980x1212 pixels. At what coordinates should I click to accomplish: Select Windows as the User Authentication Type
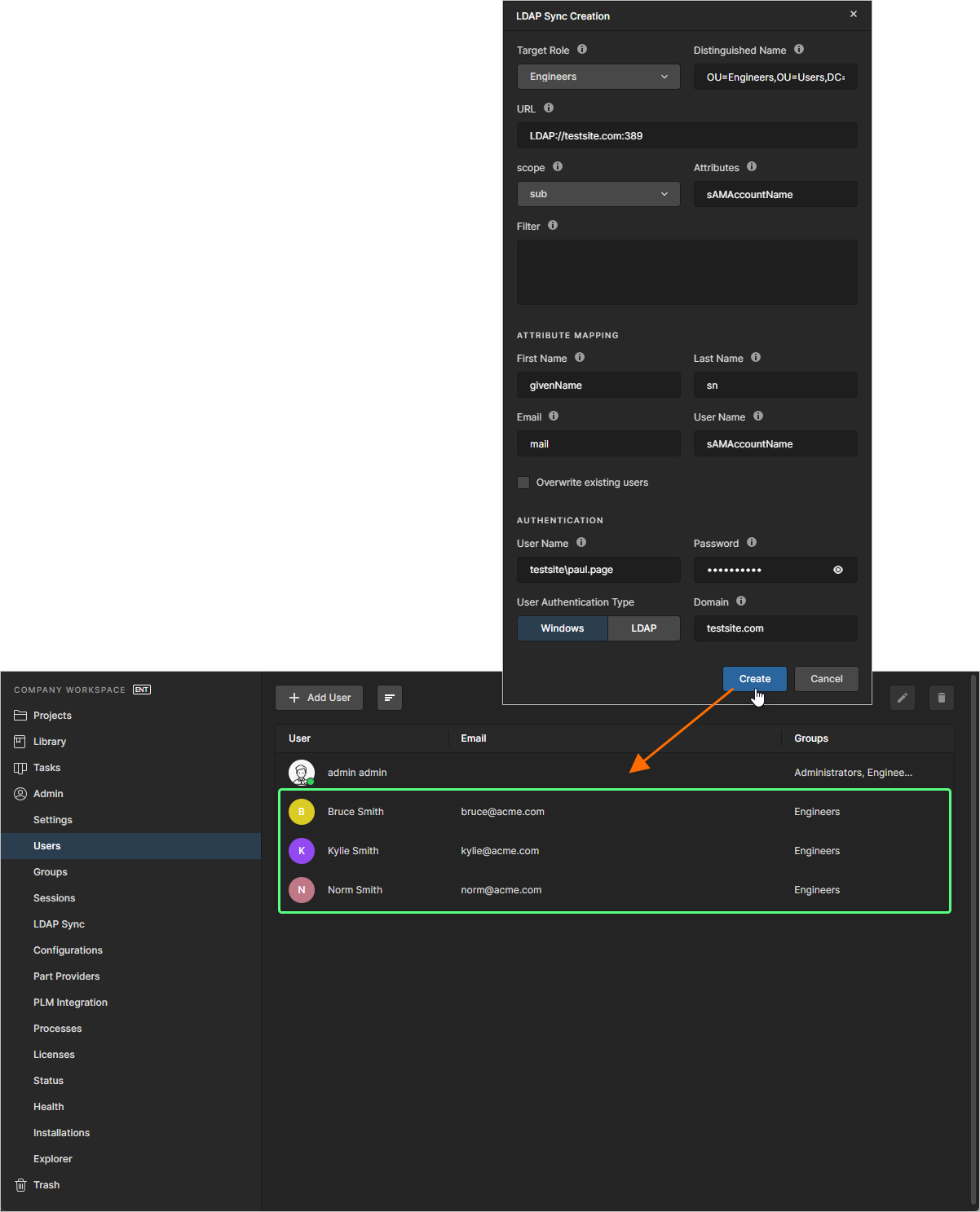click(x=562, y=628)
